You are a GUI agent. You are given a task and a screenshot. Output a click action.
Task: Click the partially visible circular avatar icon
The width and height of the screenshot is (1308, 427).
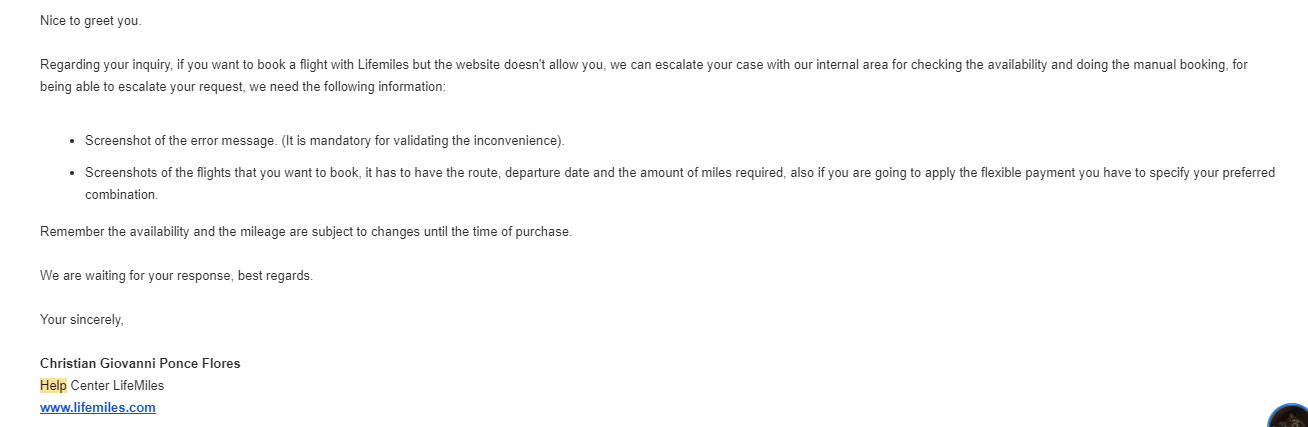(x=1289, y=416)
